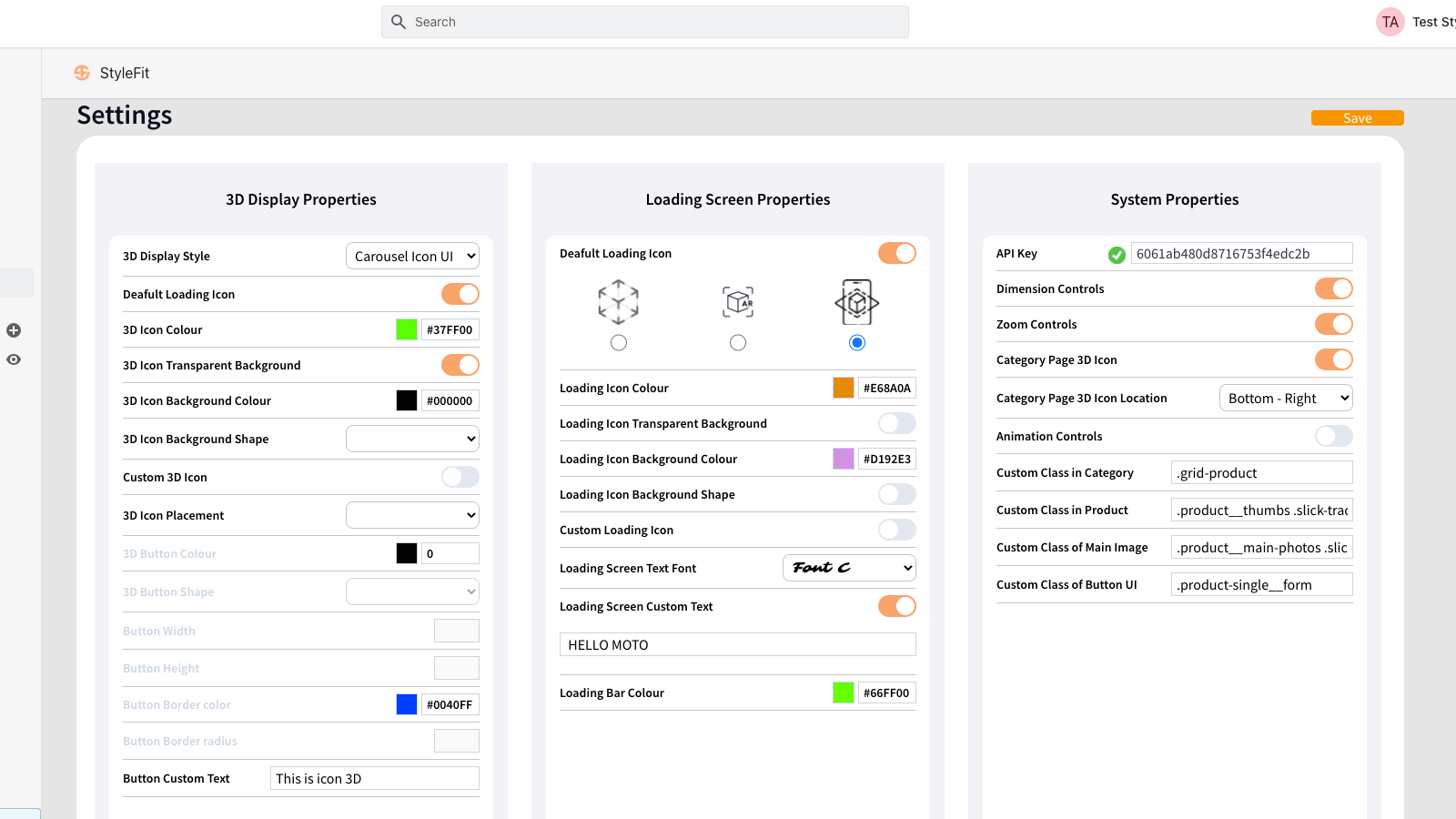This screenshot has width=1456, height=819.
Task: Select the third loading icon radio button
Action: pos(857,343)
